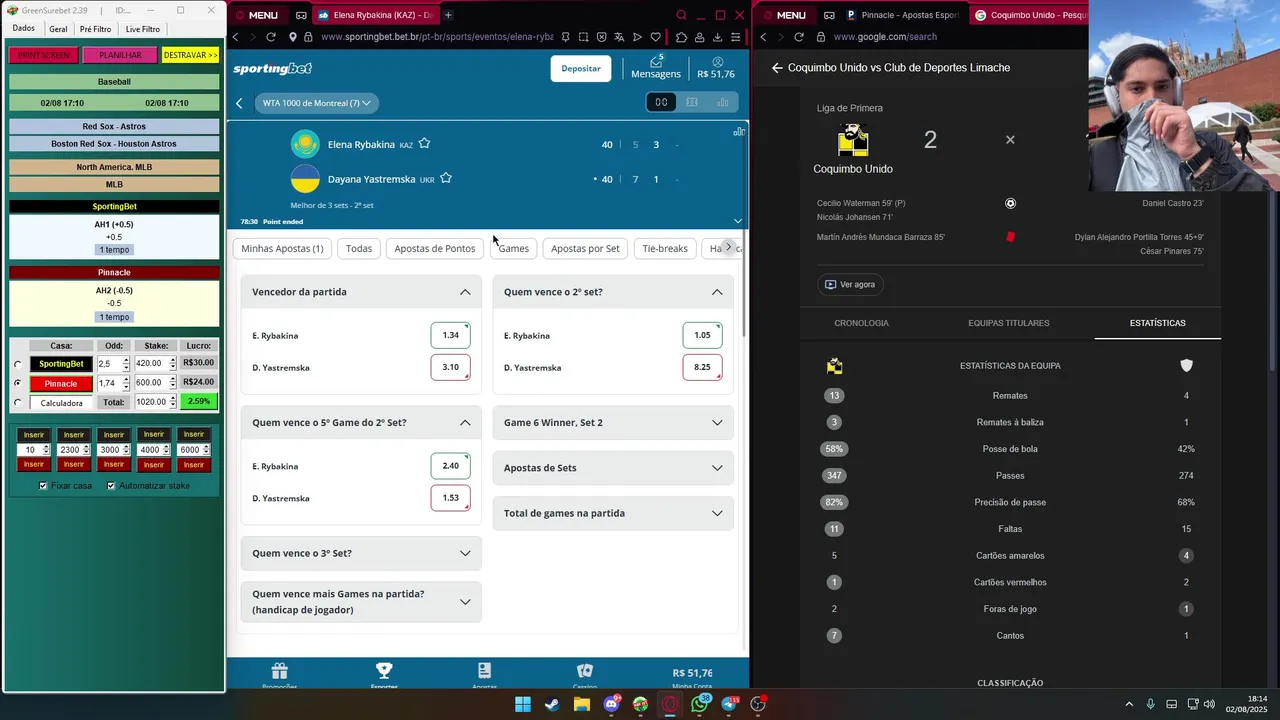Click the Pinnacle stake field showing 600.00
This screenshot has height=720, width=1280.
[x=150, y=383]
